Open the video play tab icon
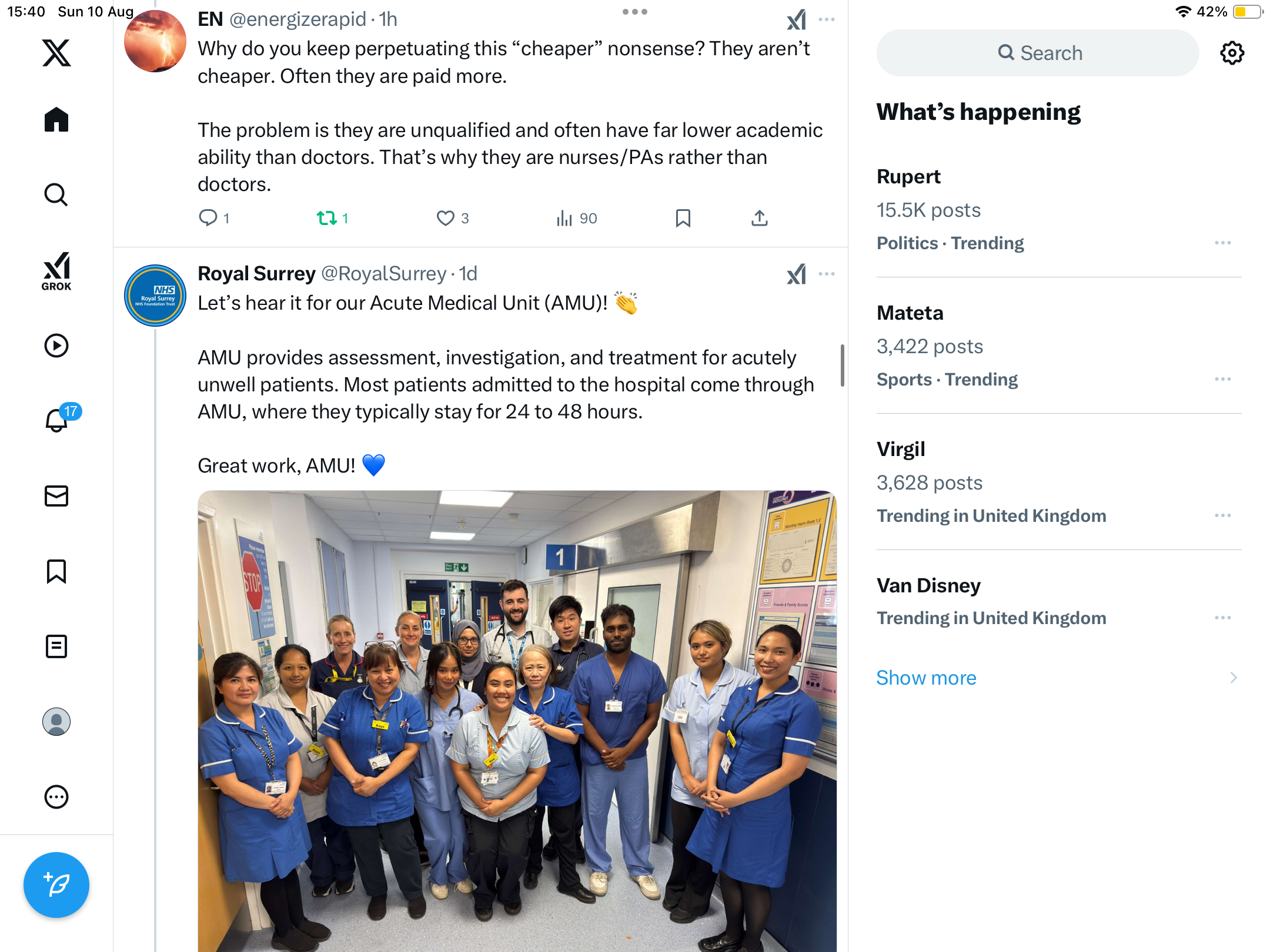This screenshot has height=952, width=1270. tap(56, 346)
